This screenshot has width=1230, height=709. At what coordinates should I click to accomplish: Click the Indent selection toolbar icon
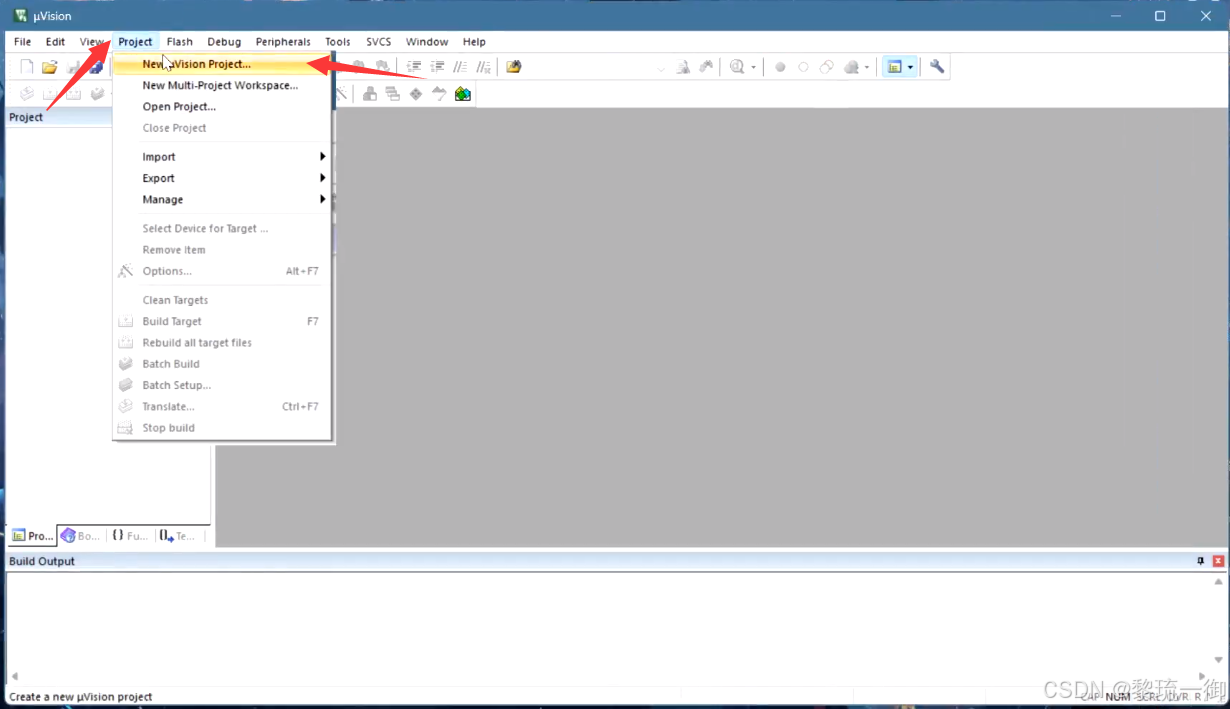pos(414,67)
